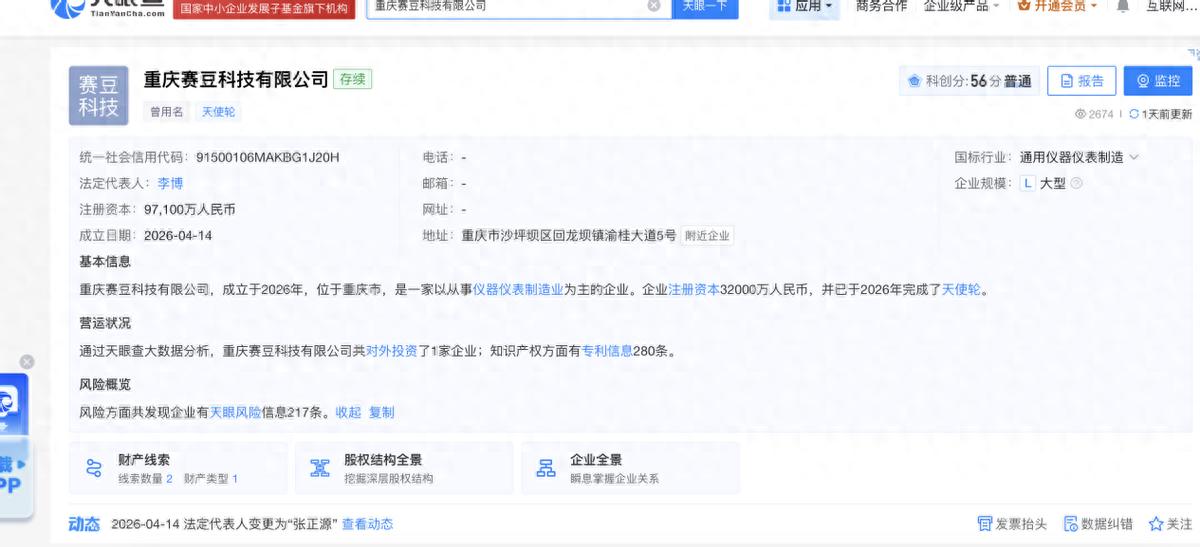The width and height of the screenshot is (1200, 547).
Task: Click address 重庆市沙坪坝区回龙坝镇渝桂大道5号
Action: tap(568, 236)
